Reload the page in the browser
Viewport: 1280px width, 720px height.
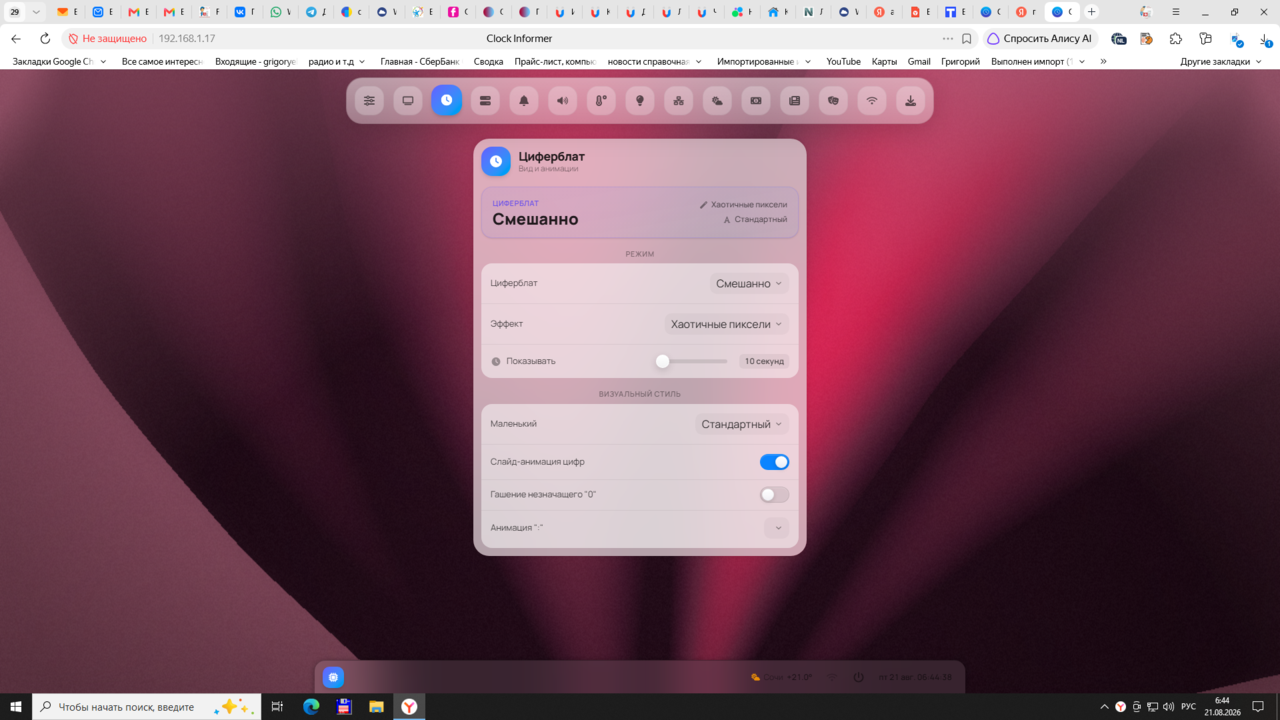click(45, 38)
